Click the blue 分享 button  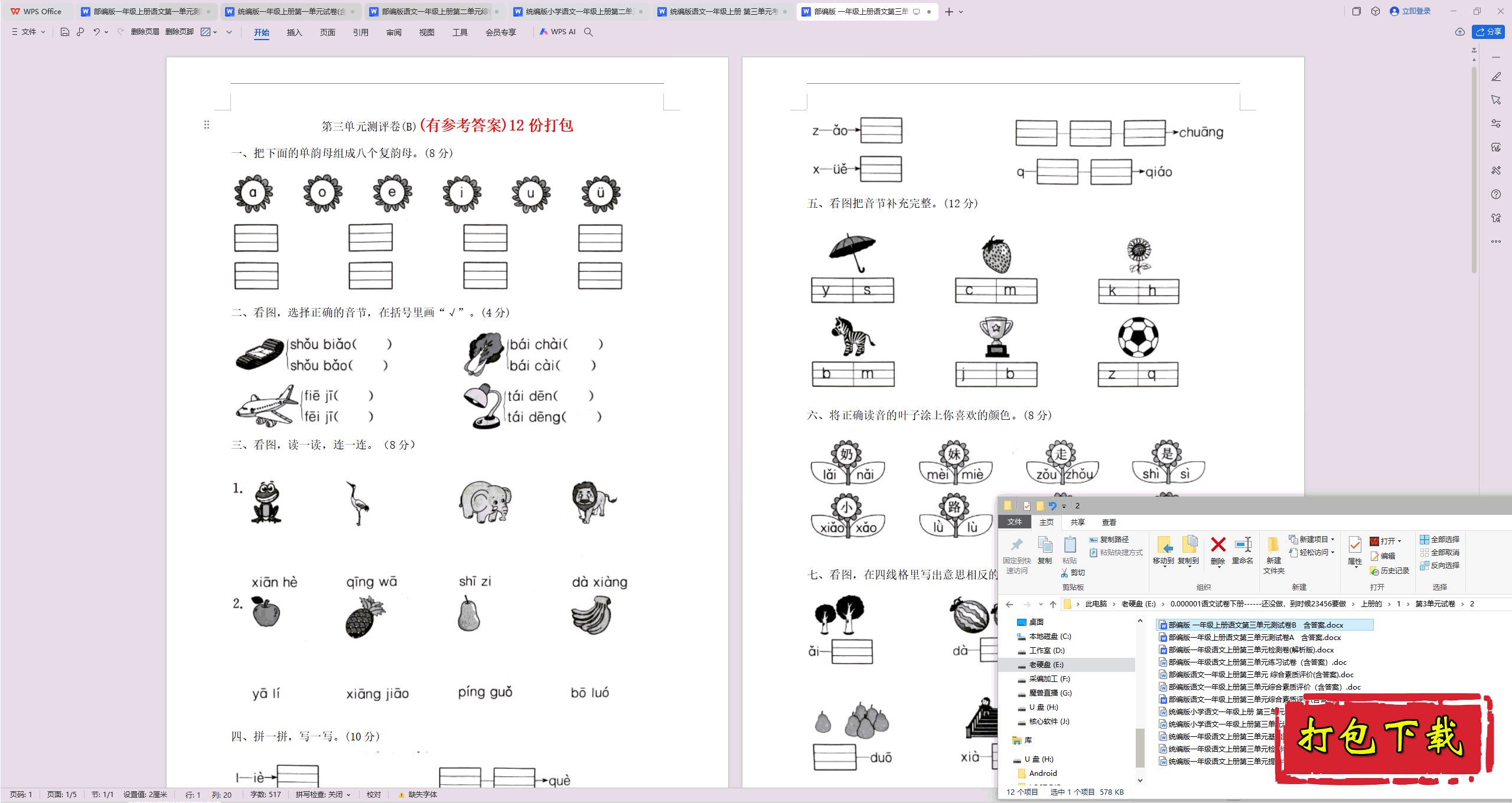(x=1488, y=32)
